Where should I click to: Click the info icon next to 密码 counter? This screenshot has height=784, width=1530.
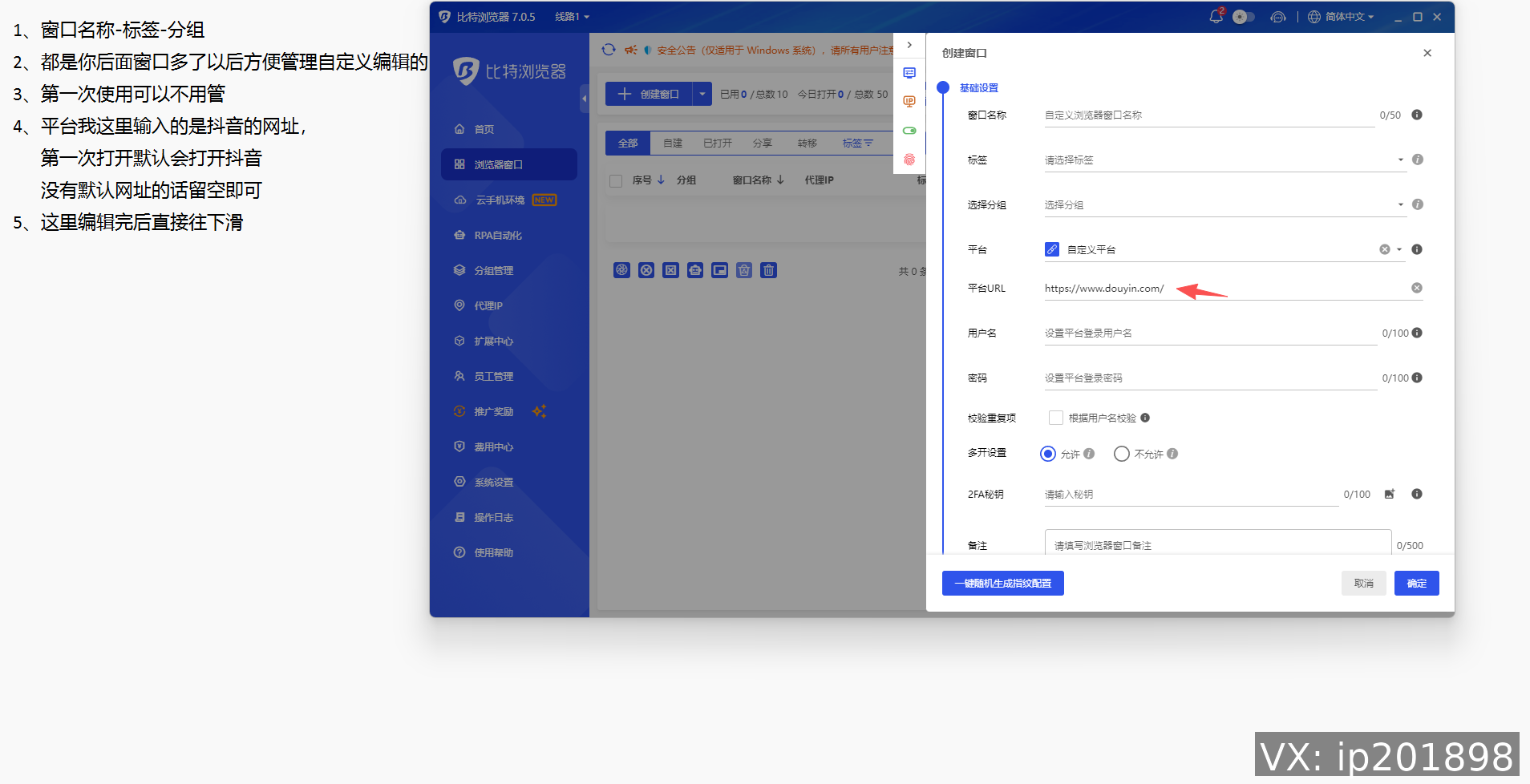coord(1417,378)
